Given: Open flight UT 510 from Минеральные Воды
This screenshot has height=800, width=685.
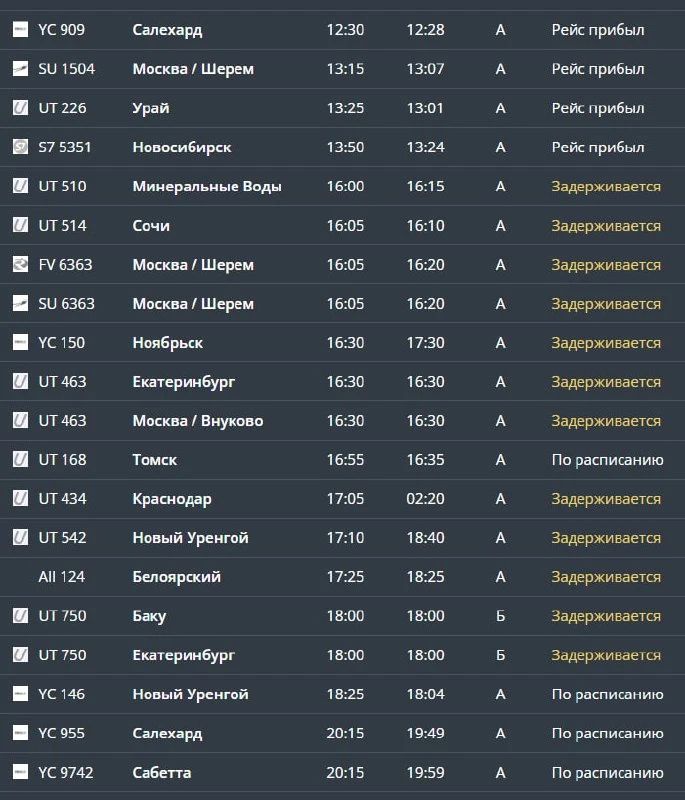Looking at the screenshot, I should [342, 186].
